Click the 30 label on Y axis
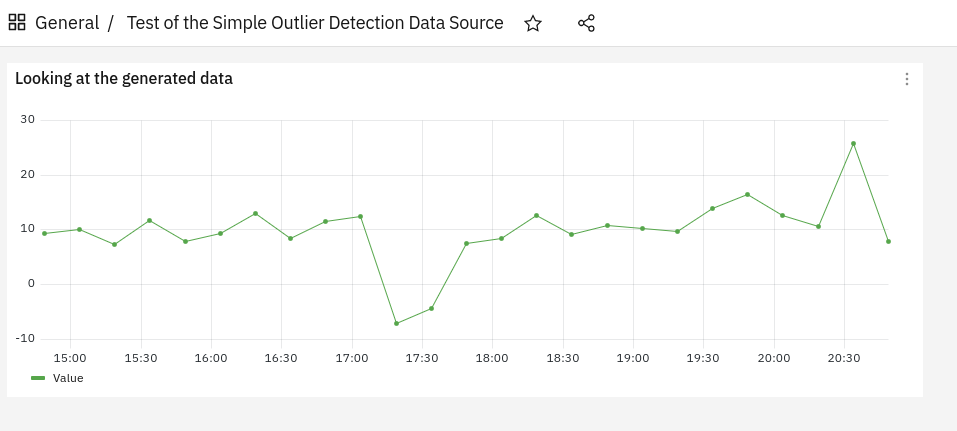Viewport: 957px width, 431px height. [x=28, y=120]
